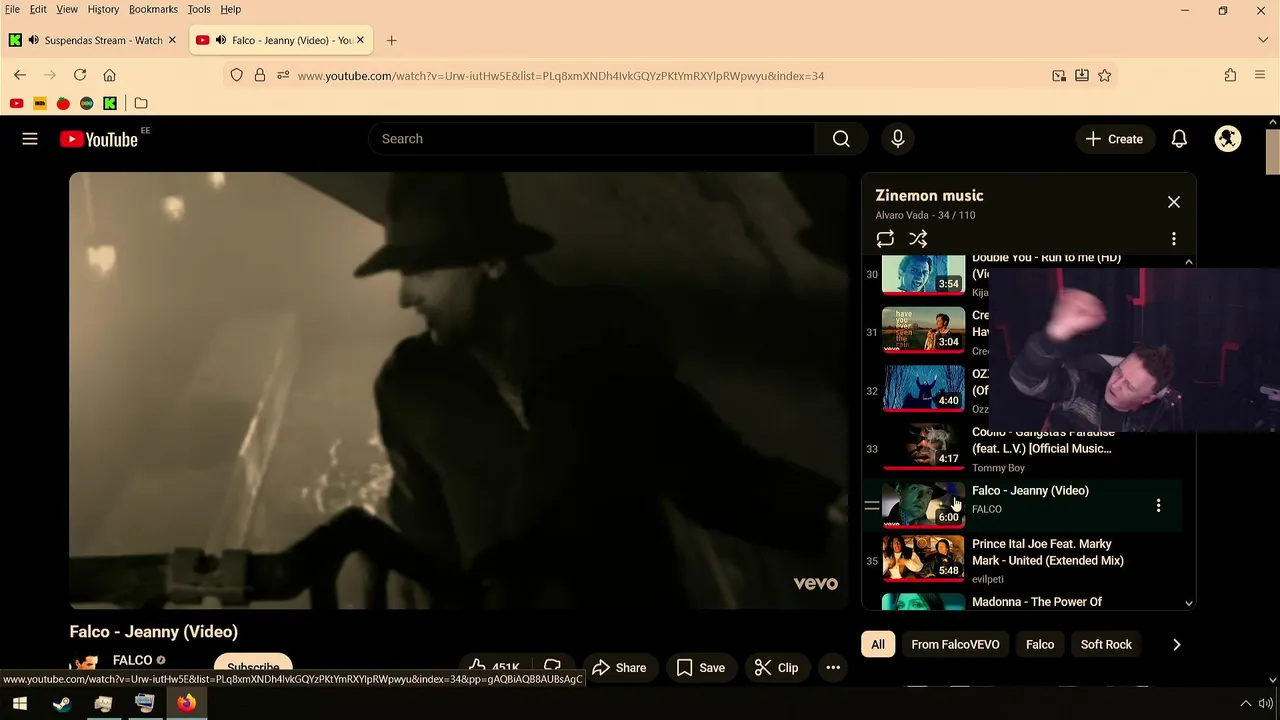Click the Falco - Jeanny (Video) playlist title
This screenshot has height=720, width=1280.
coord(1030,490)
